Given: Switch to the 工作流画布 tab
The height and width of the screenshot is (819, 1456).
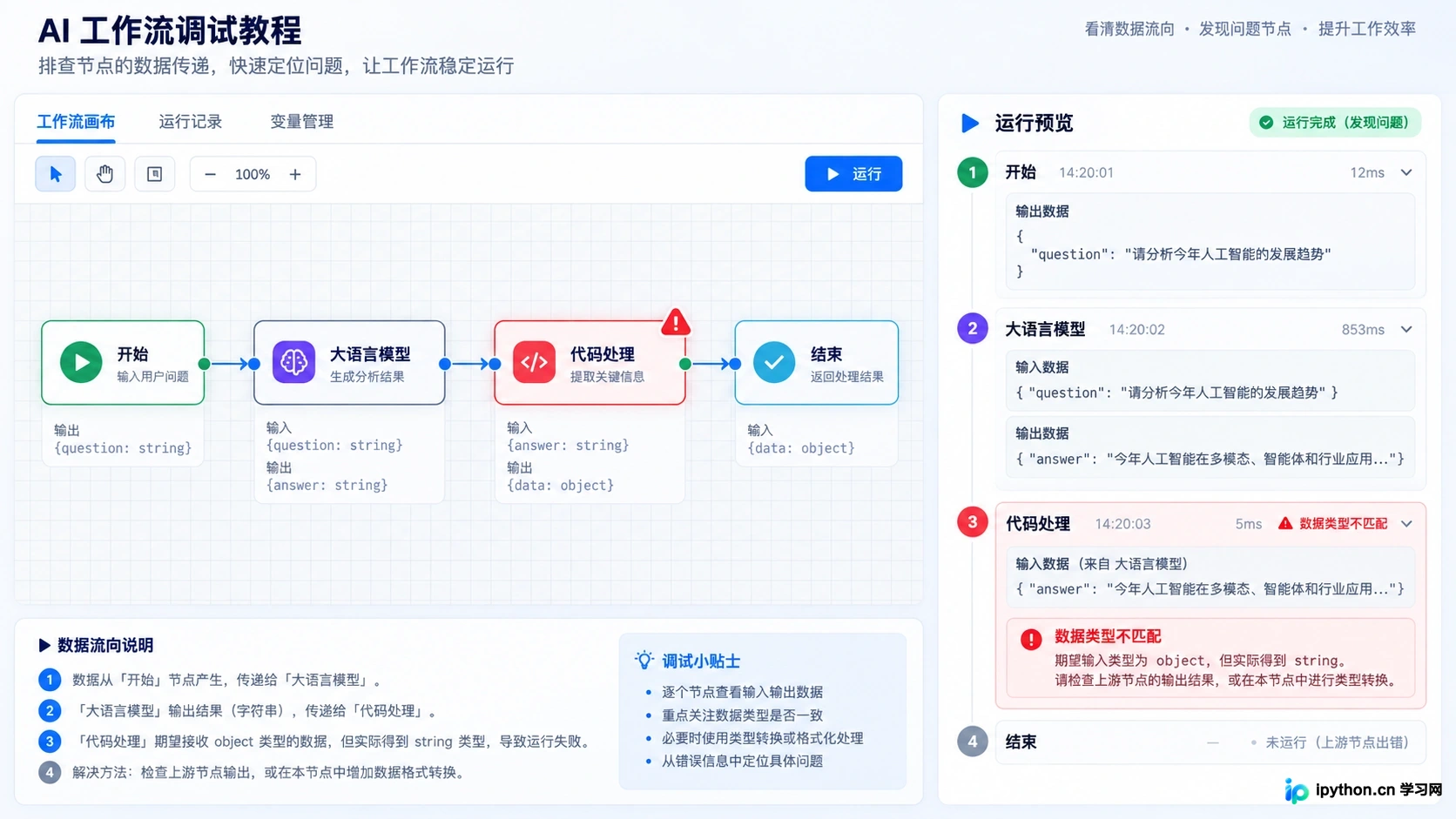Looking at the screenshot, I should (x=76, y=122).
